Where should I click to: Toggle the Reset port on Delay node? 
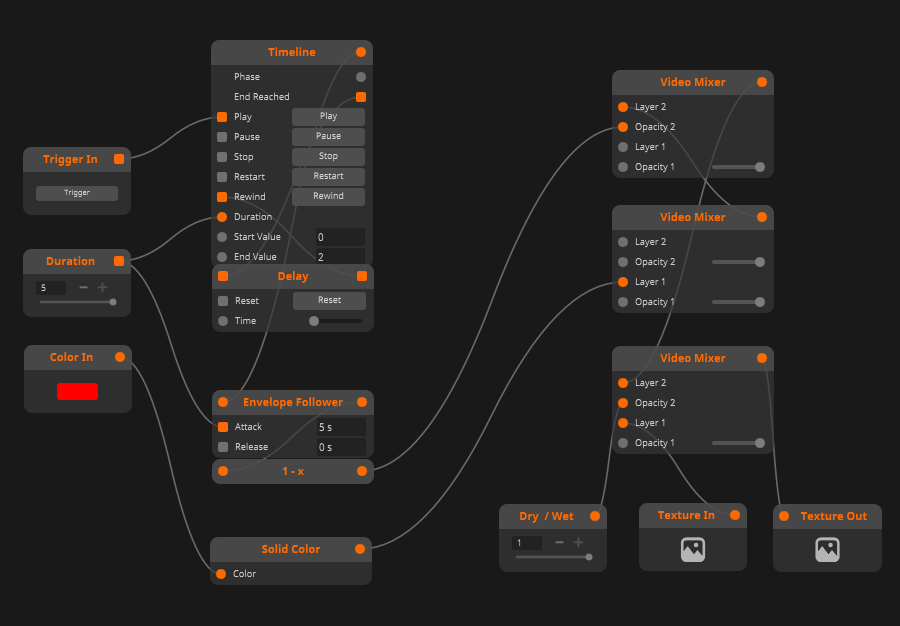click(223, 301)
